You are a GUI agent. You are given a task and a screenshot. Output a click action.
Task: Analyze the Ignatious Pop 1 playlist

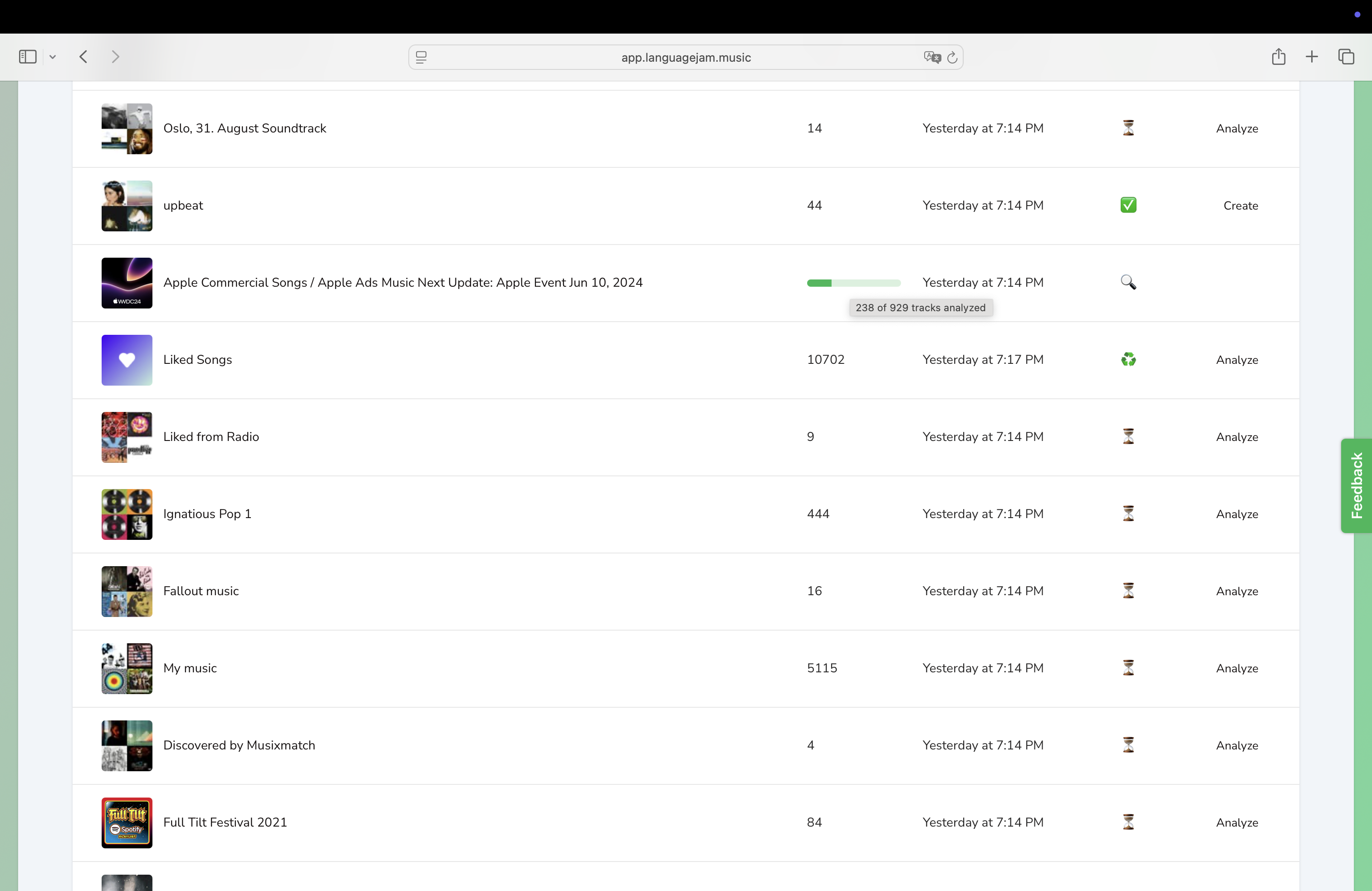tap(1237, 514)
